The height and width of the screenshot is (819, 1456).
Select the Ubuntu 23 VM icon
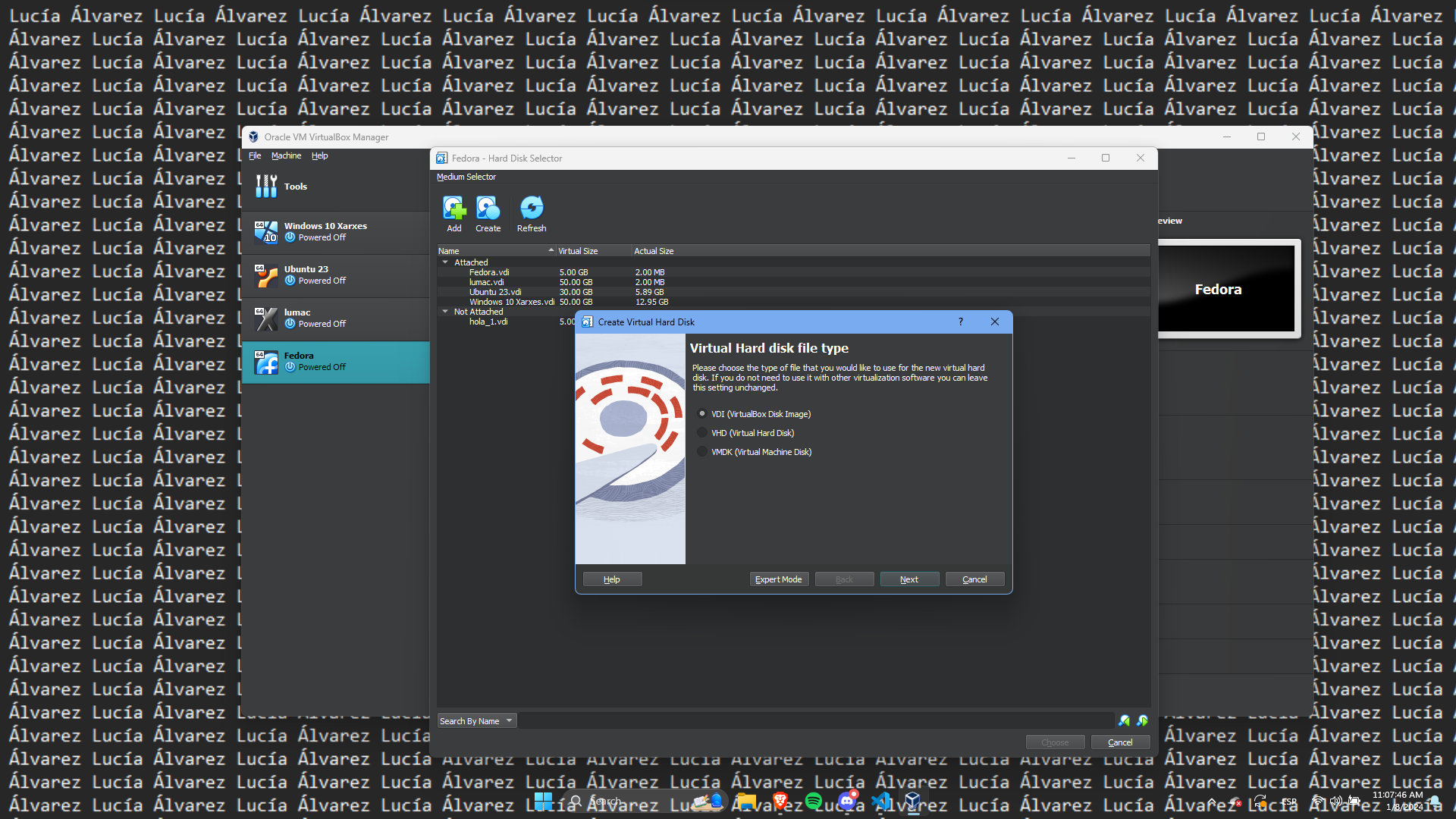click(266, 275)
